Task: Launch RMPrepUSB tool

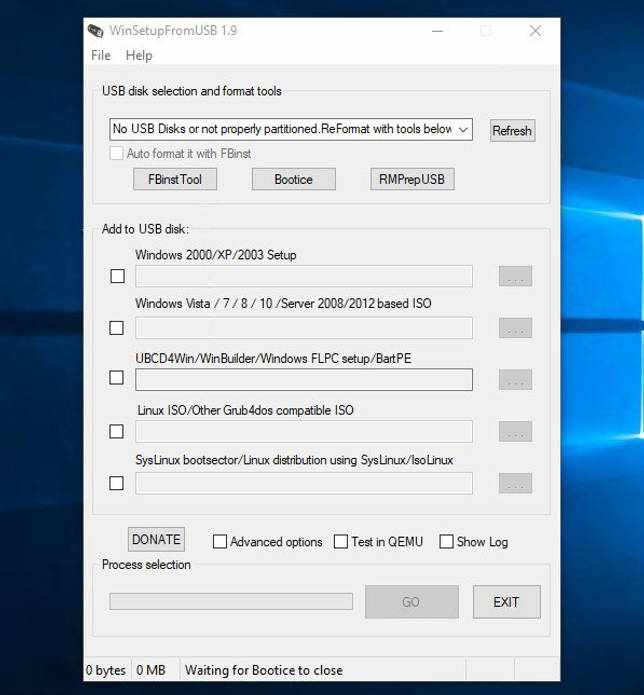Action: (412, 179)
